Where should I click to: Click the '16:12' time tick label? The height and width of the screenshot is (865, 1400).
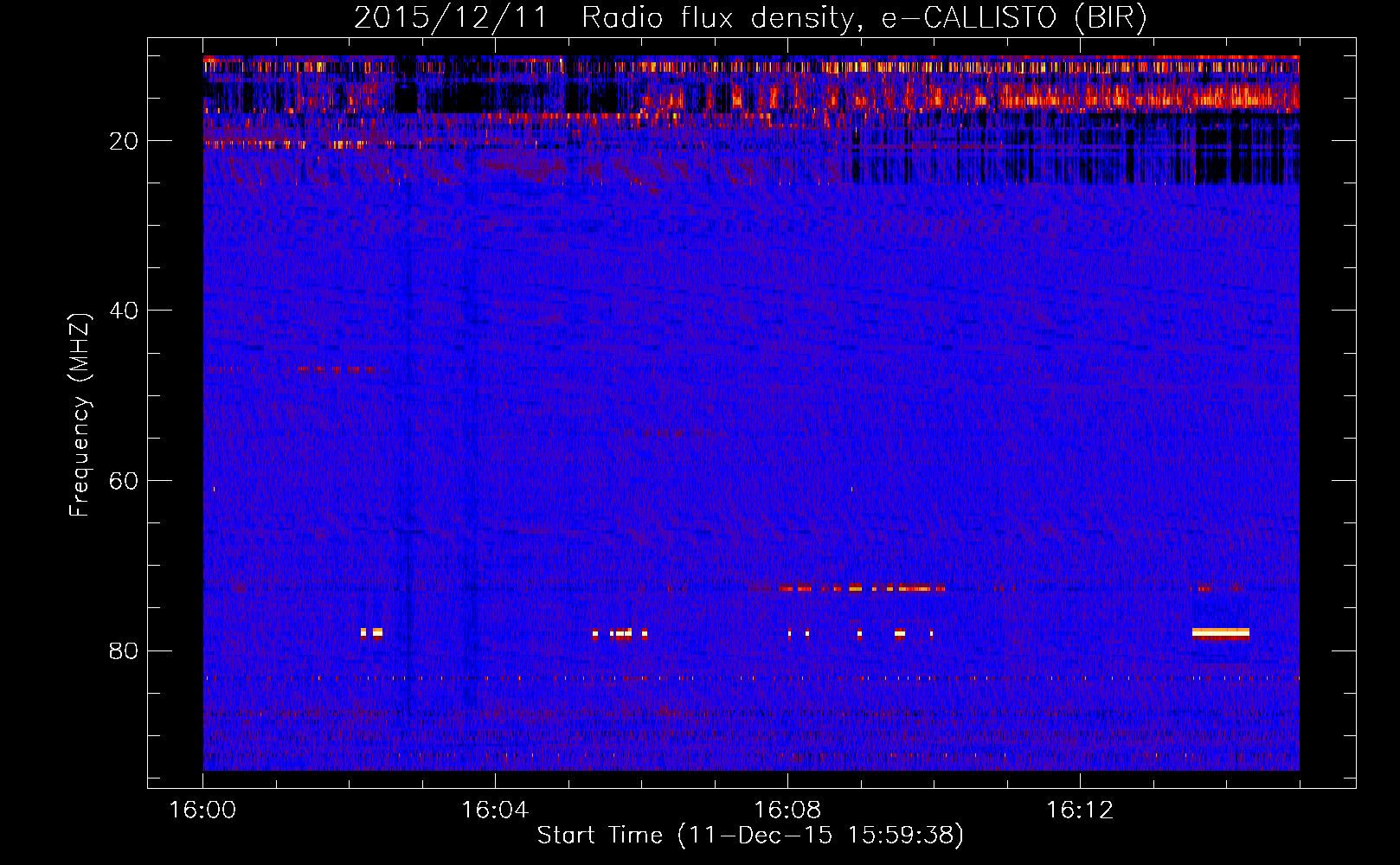pos(1080,811)
